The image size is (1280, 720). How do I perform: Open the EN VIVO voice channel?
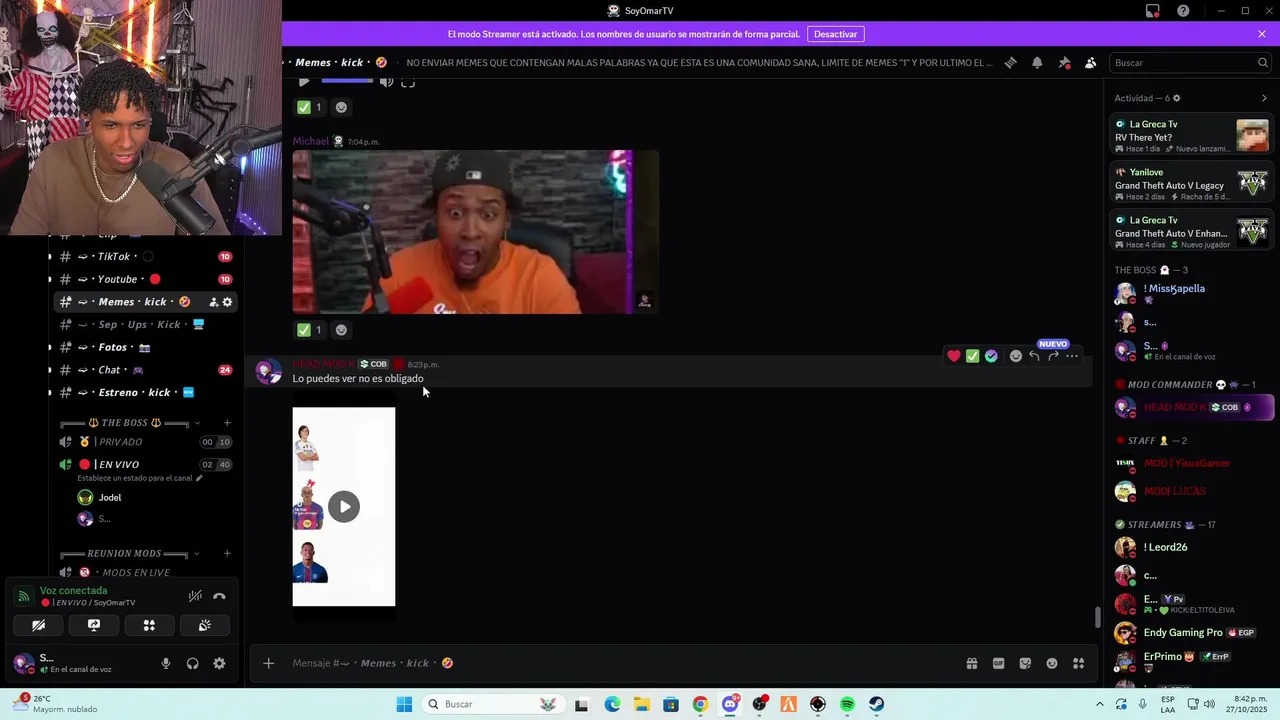pos(144,464)
